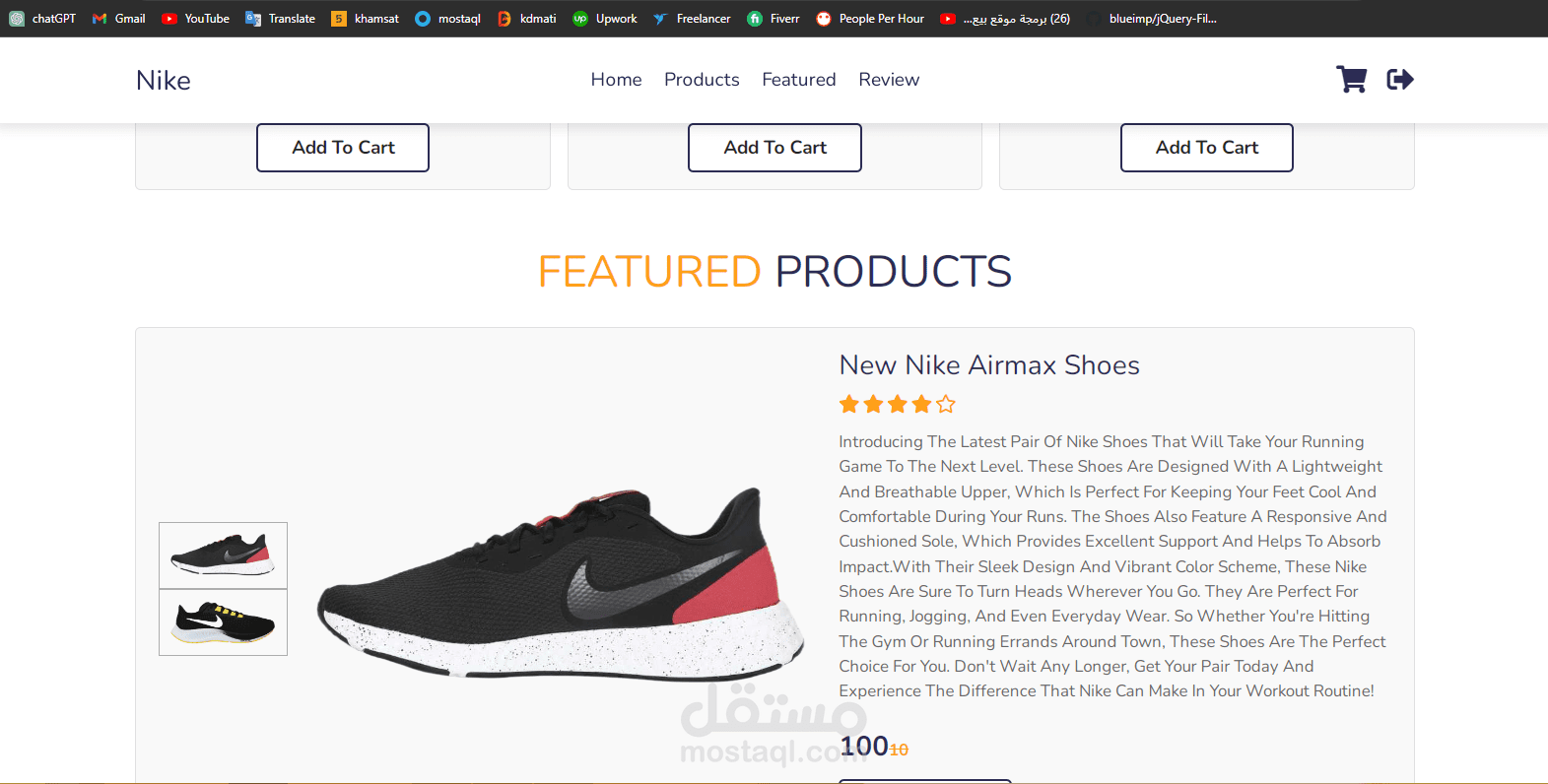Open the Gmail bookmark

coord(118,19)
